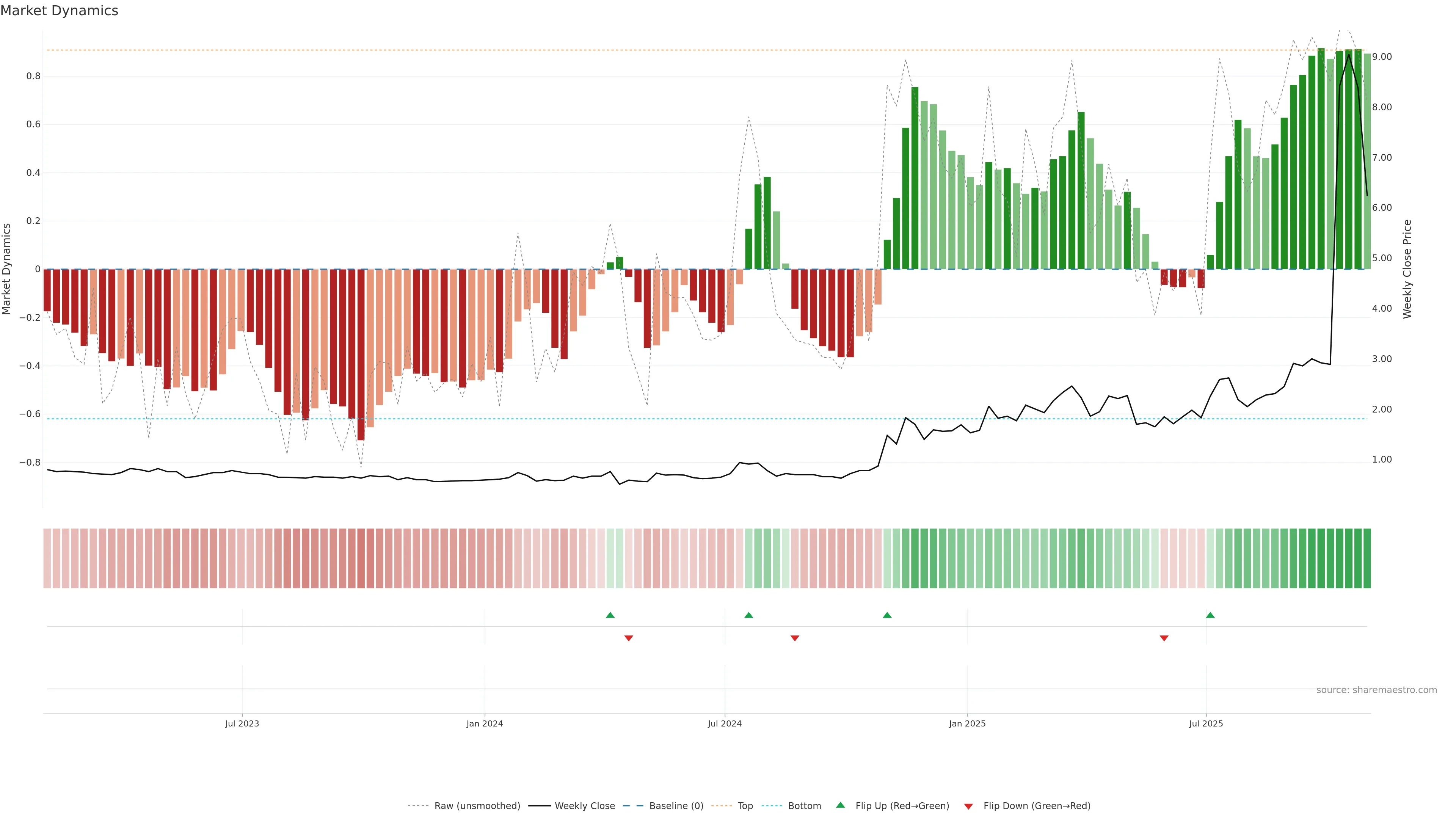Click the red flip-down marker after Jul 2024
The image size is (1456, 819).
[x=795, y=638]
